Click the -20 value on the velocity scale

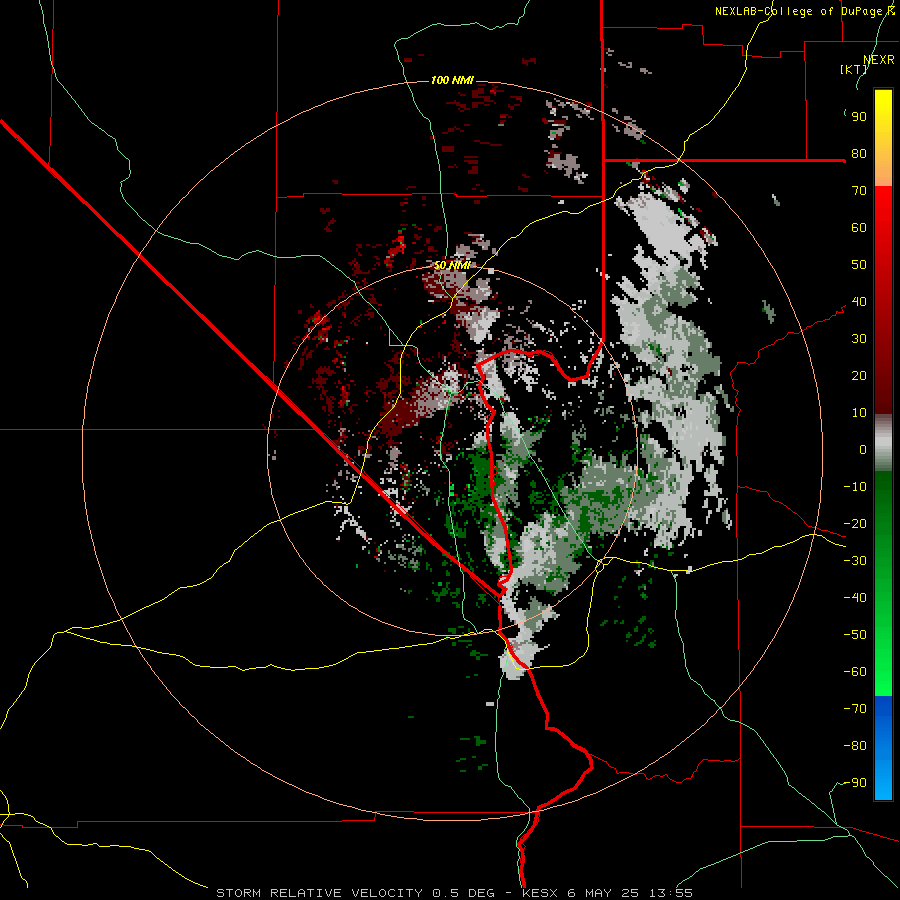point(855,524)
